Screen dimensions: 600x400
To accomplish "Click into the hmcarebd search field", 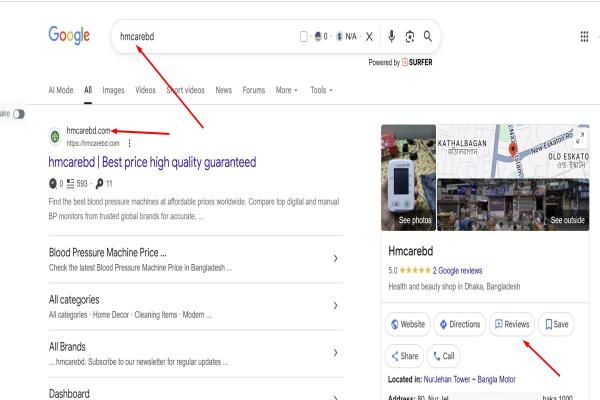I will [x=207, y=37].
